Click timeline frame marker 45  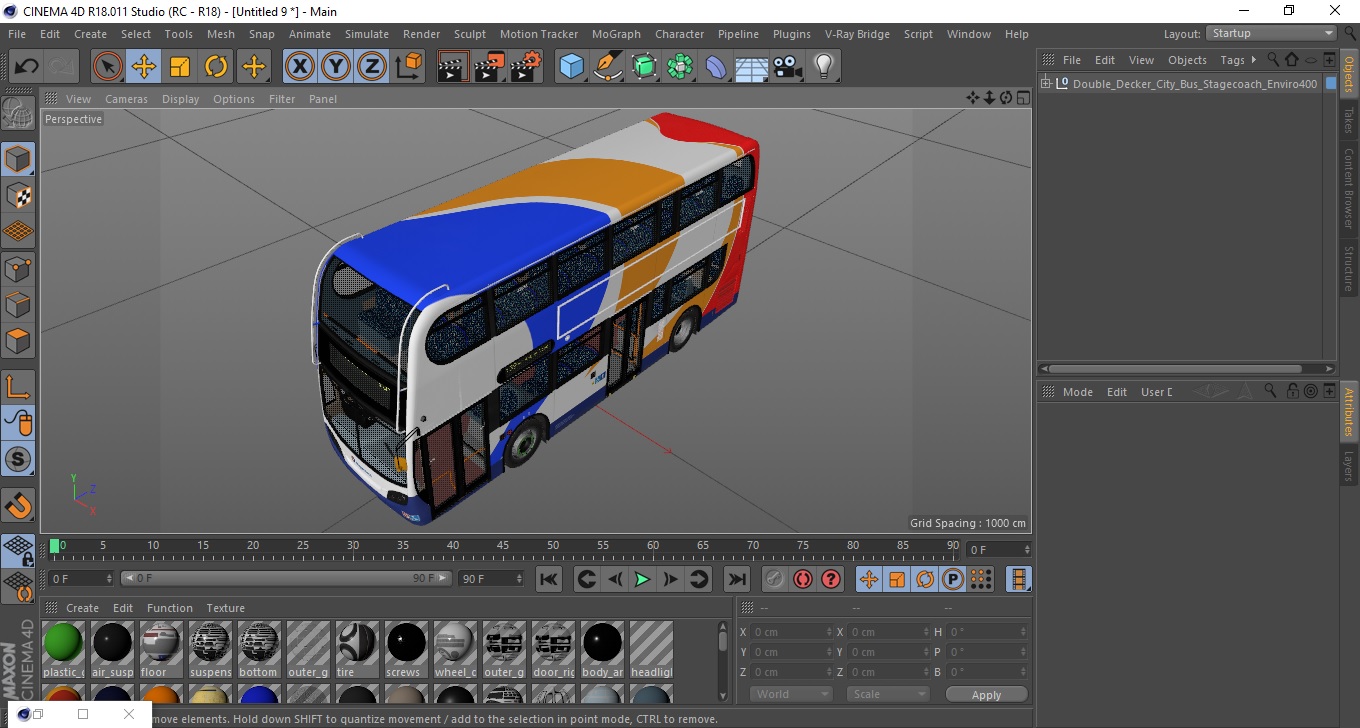(x=503, y=546)
